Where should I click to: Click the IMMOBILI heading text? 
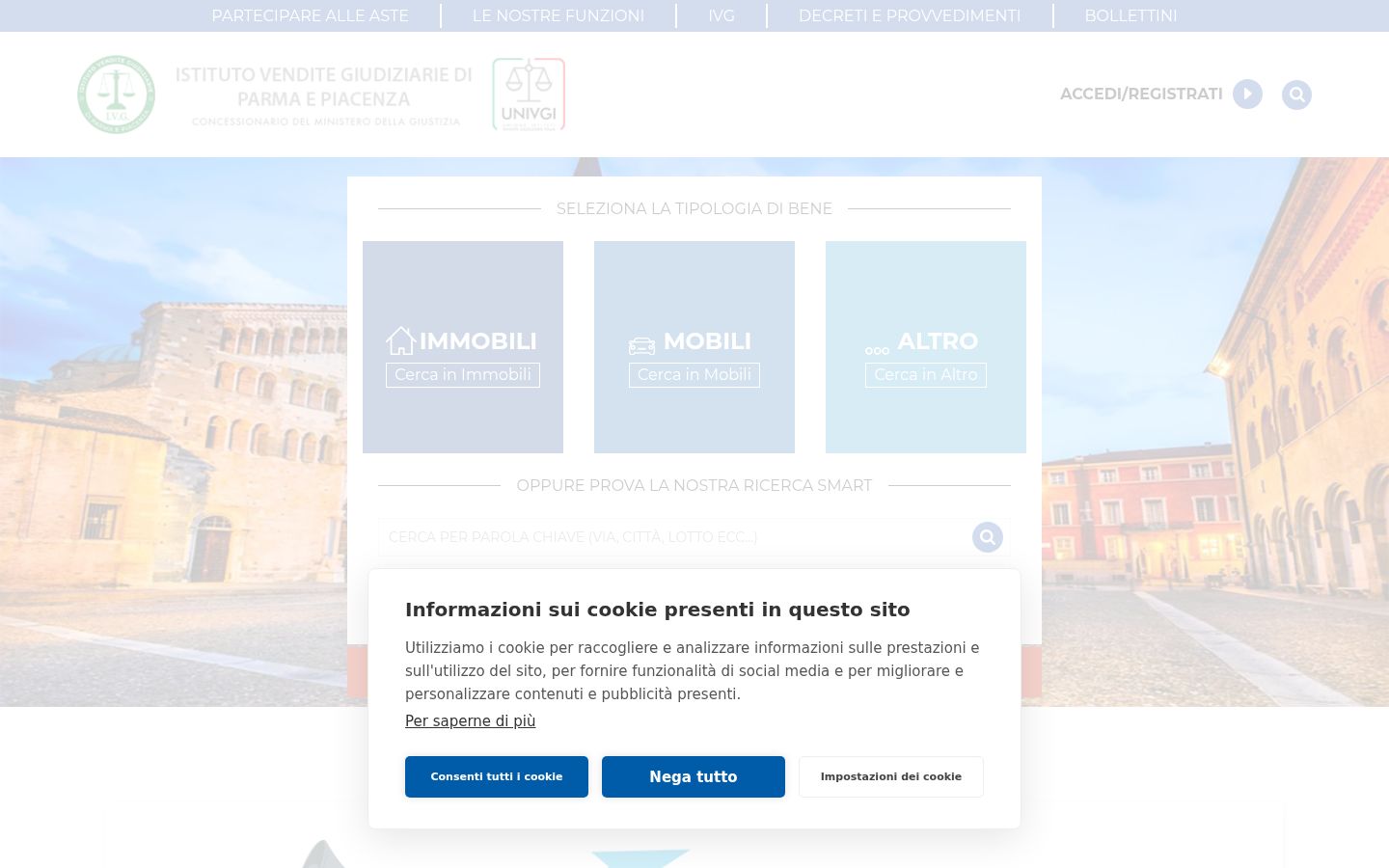tap(477, 341)
